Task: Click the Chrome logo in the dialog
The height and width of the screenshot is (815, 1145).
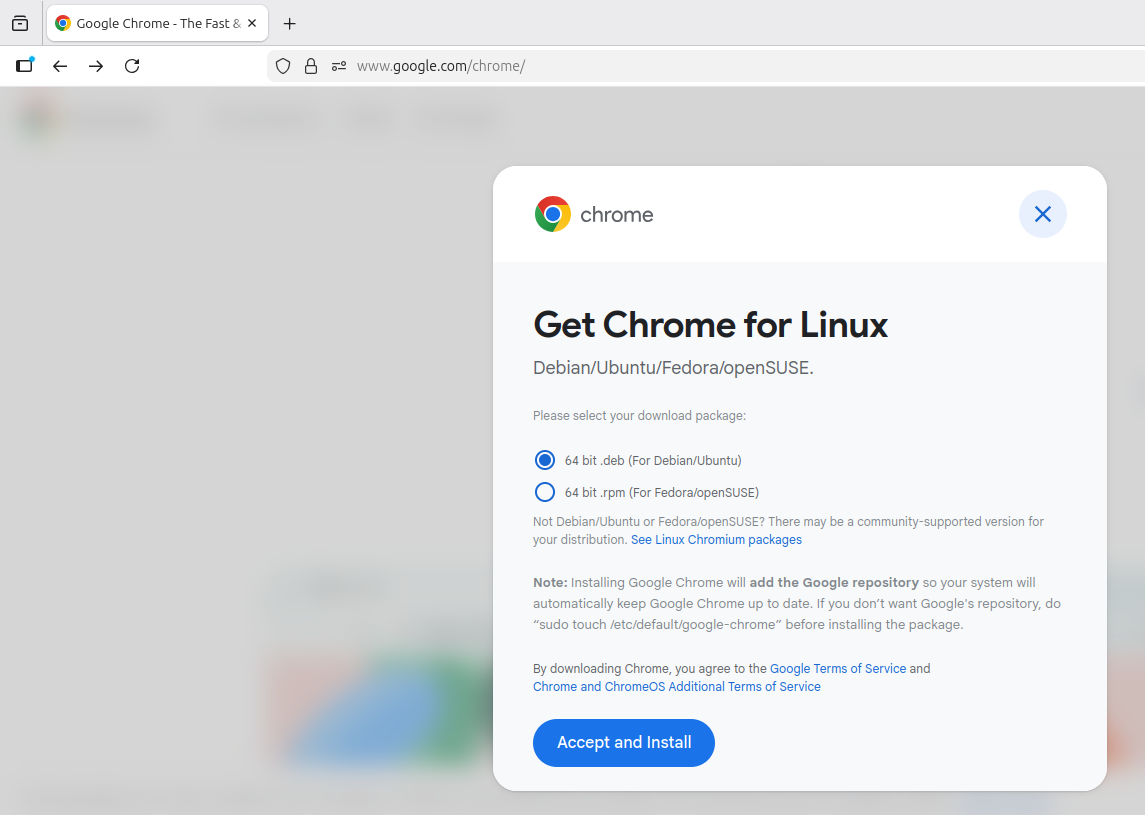Action: click(x=553, y=214)
